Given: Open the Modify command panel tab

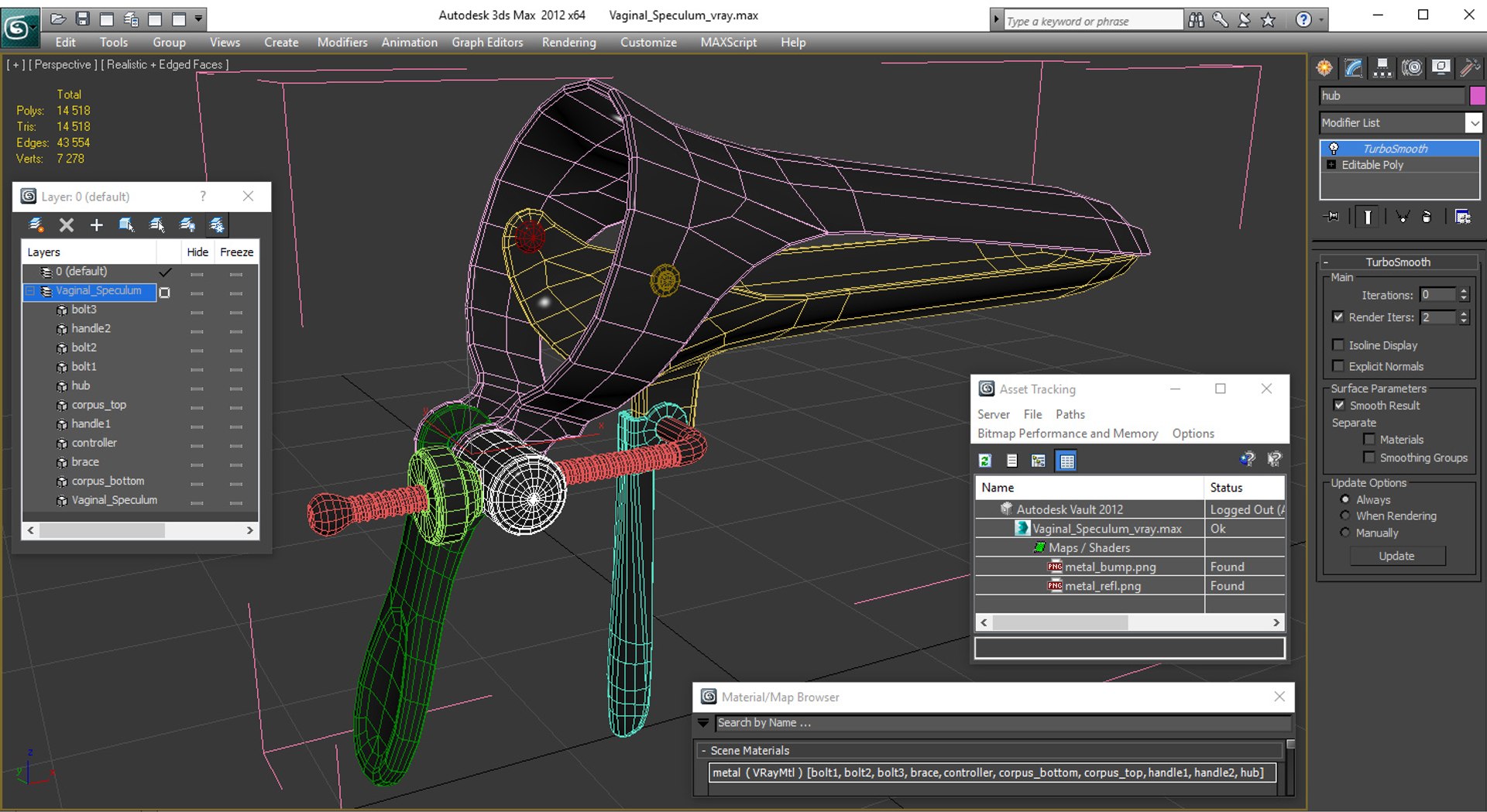Looking at the screenshot, I should point(1353,68).
